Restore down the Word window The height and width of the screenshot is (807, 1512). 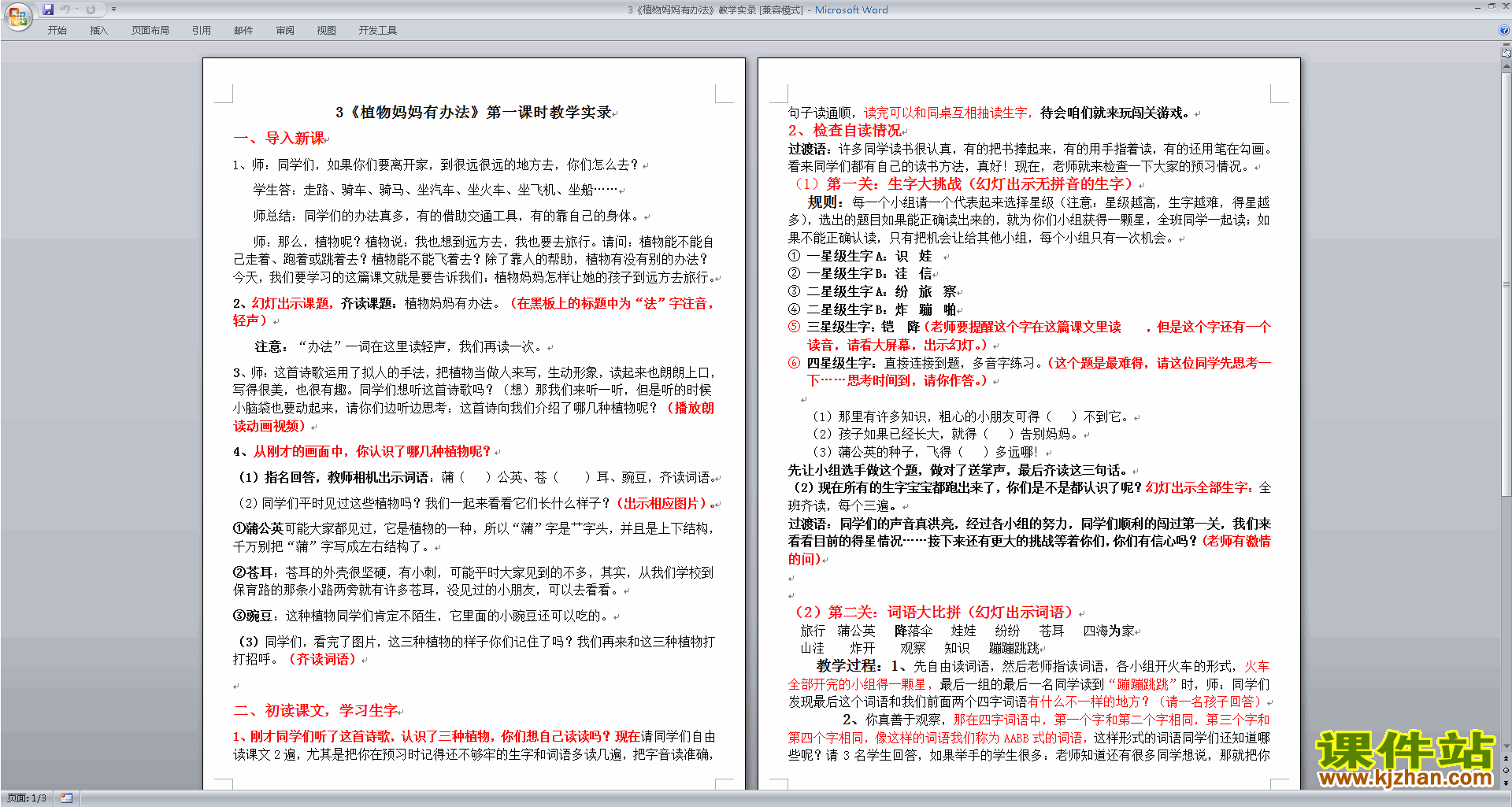(x=1492, y=6)
